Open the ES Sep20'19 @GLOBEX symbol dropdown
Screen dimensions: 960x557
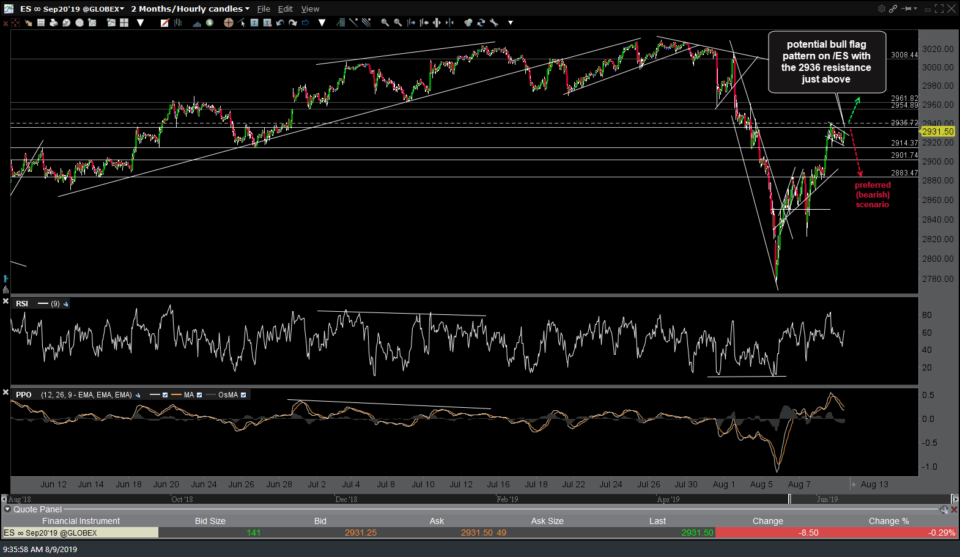pos(71,9)
